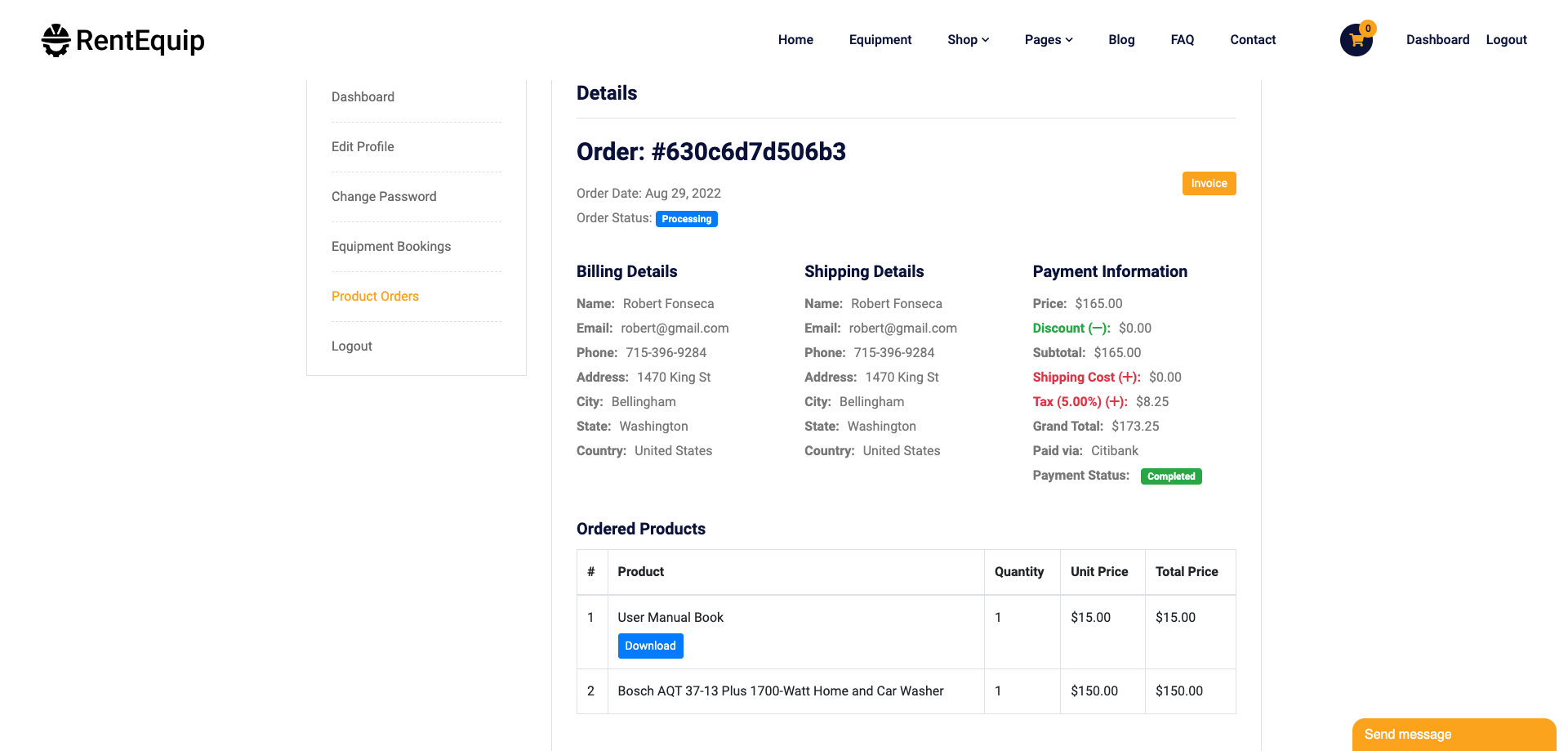The width and height of the screenshot is (1568, 751).
Task: Click the RentEquip helmet logo icon
Action: pyautogui.click(x=56, y=40)
